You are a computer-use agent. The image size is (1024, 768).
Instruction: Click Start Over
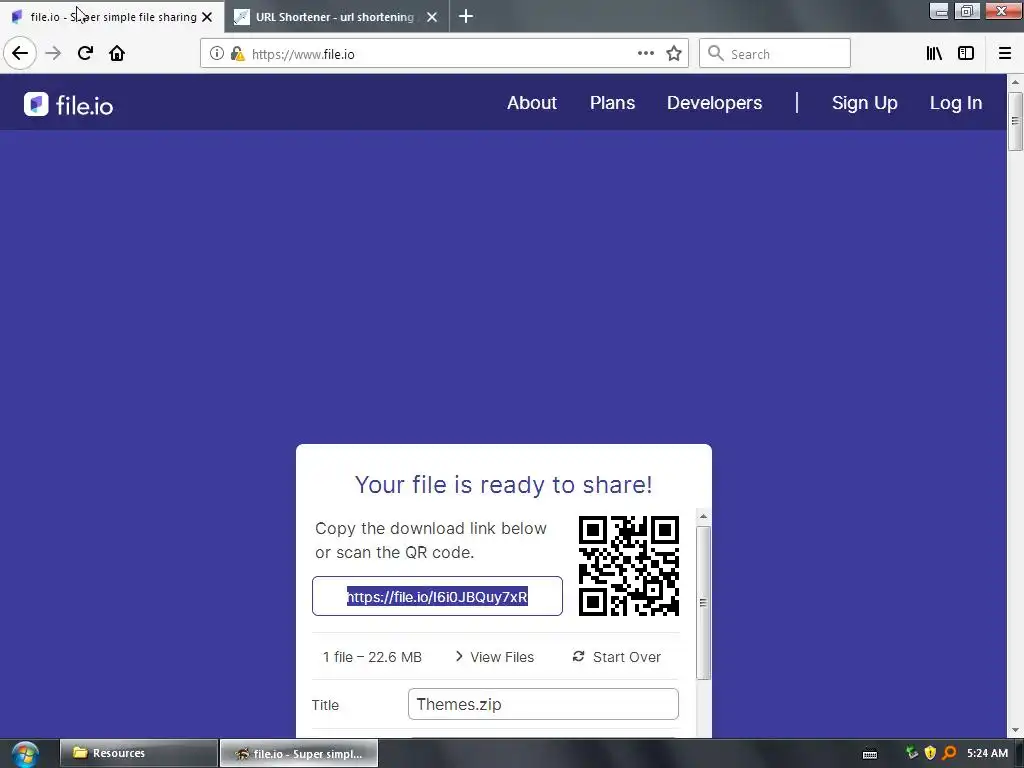pos(616,657)
